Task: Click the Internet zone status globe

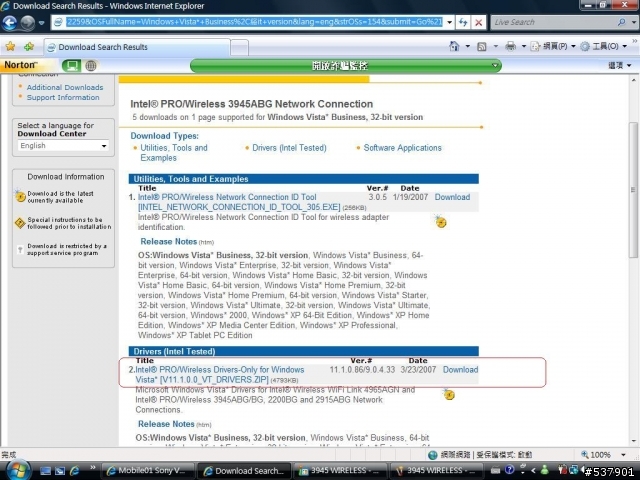Action: [433, 455]
